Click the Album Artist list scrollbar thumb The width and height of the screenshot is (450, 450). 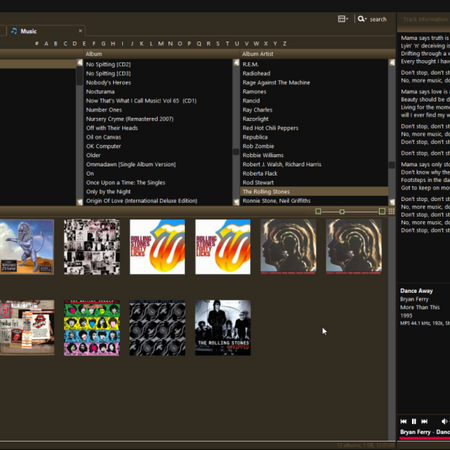[392, 165]
